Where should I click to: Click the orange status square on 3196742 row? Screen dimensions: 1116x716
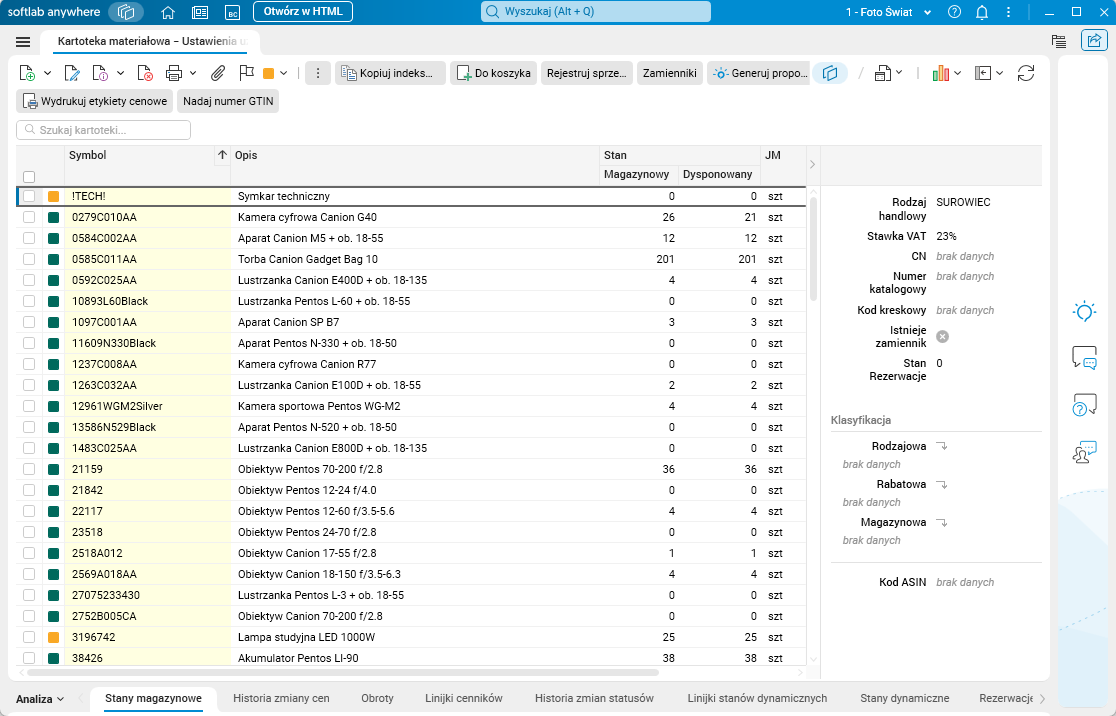[x=53, y=637]
